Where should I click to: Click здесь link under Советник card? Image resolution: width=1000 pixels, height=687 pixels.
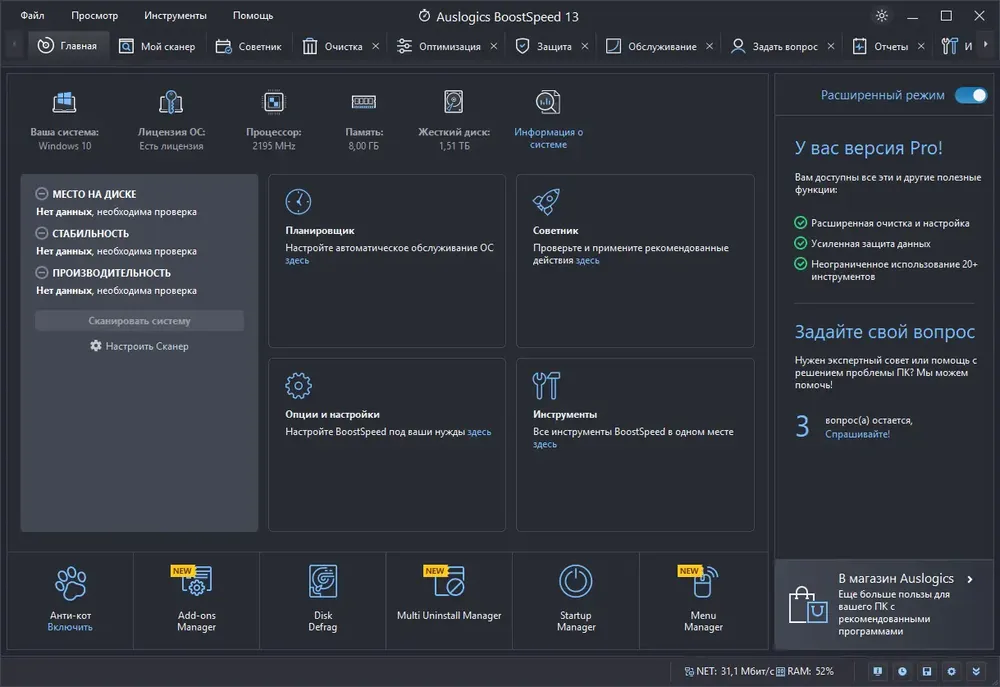coord(587,261)
